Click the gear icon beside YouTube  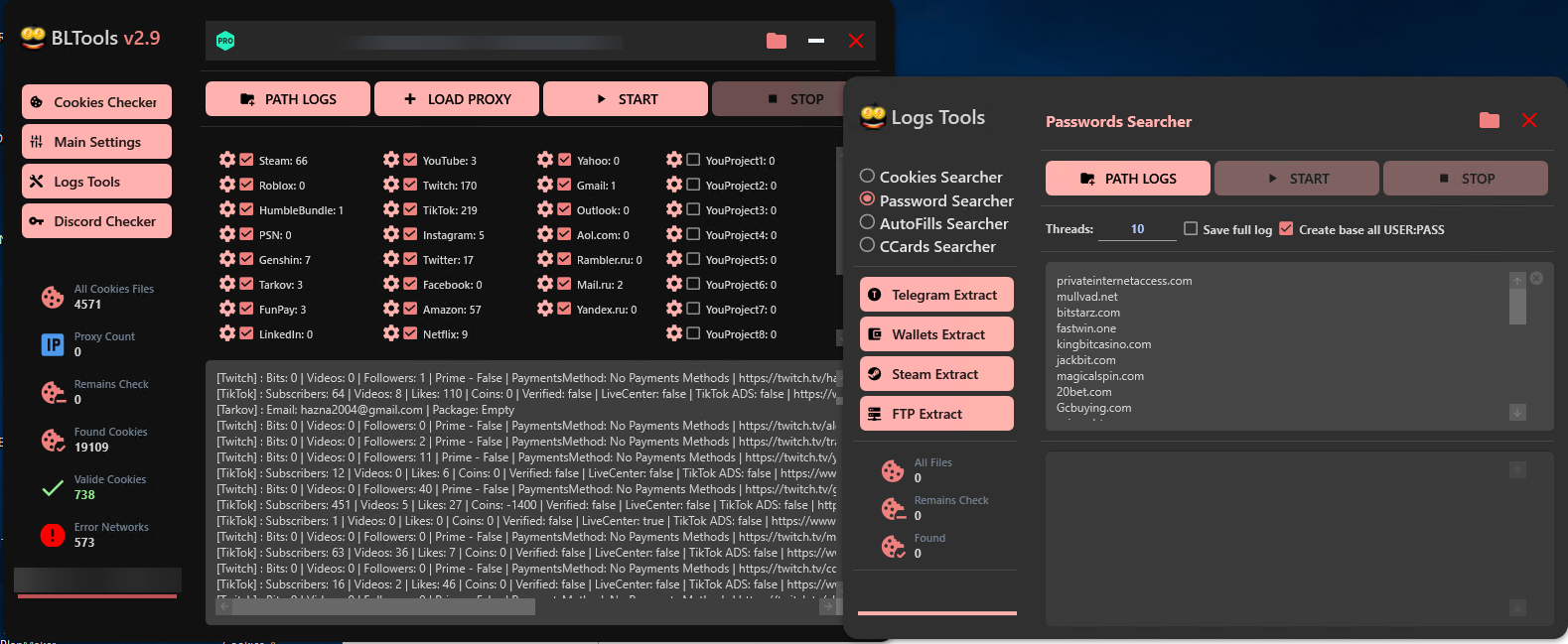pos(391,160)
